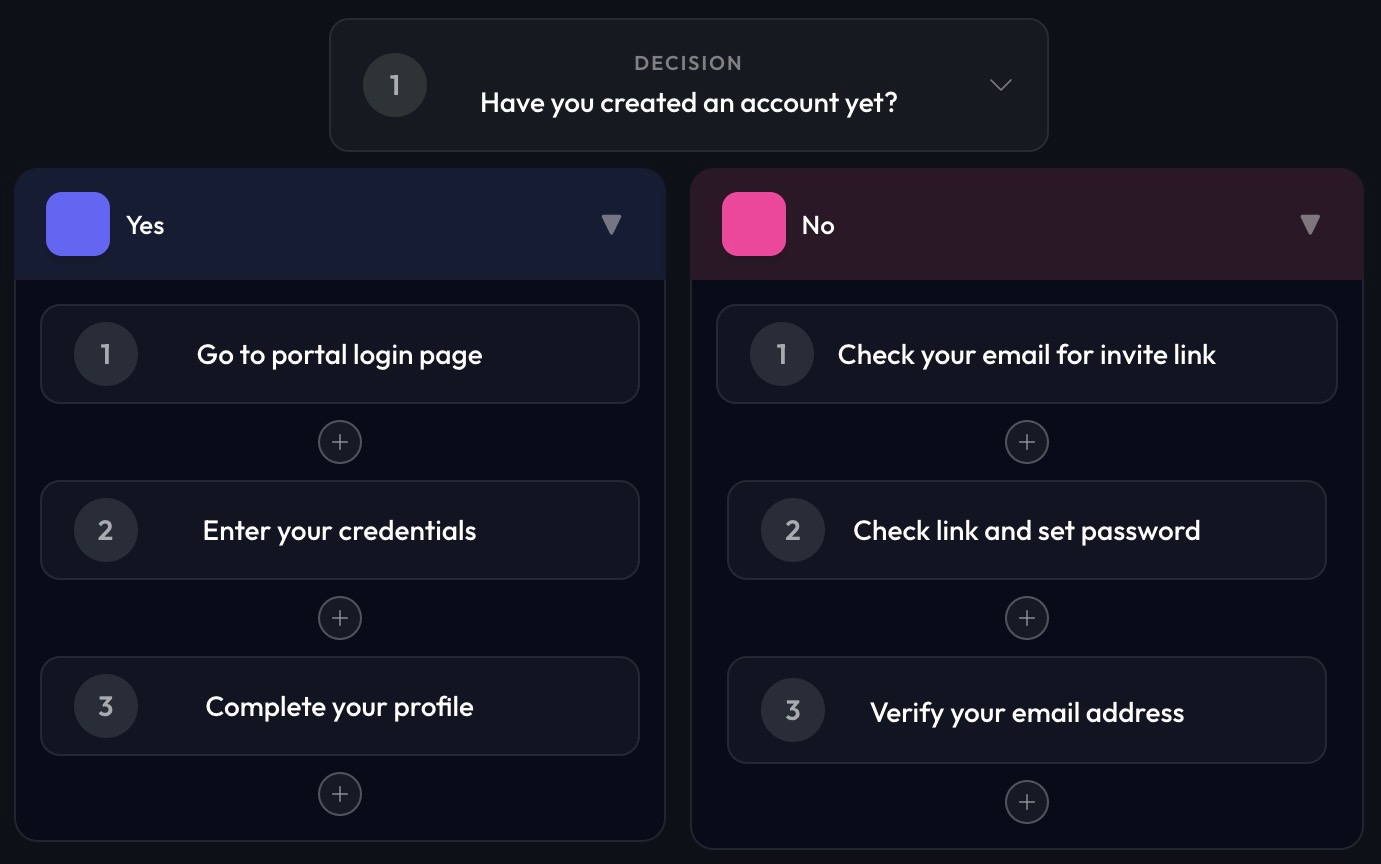Click the blue color swatch on the Yes branch
Viewport: 1381px width, 864px height.
[x=77, y=224]
